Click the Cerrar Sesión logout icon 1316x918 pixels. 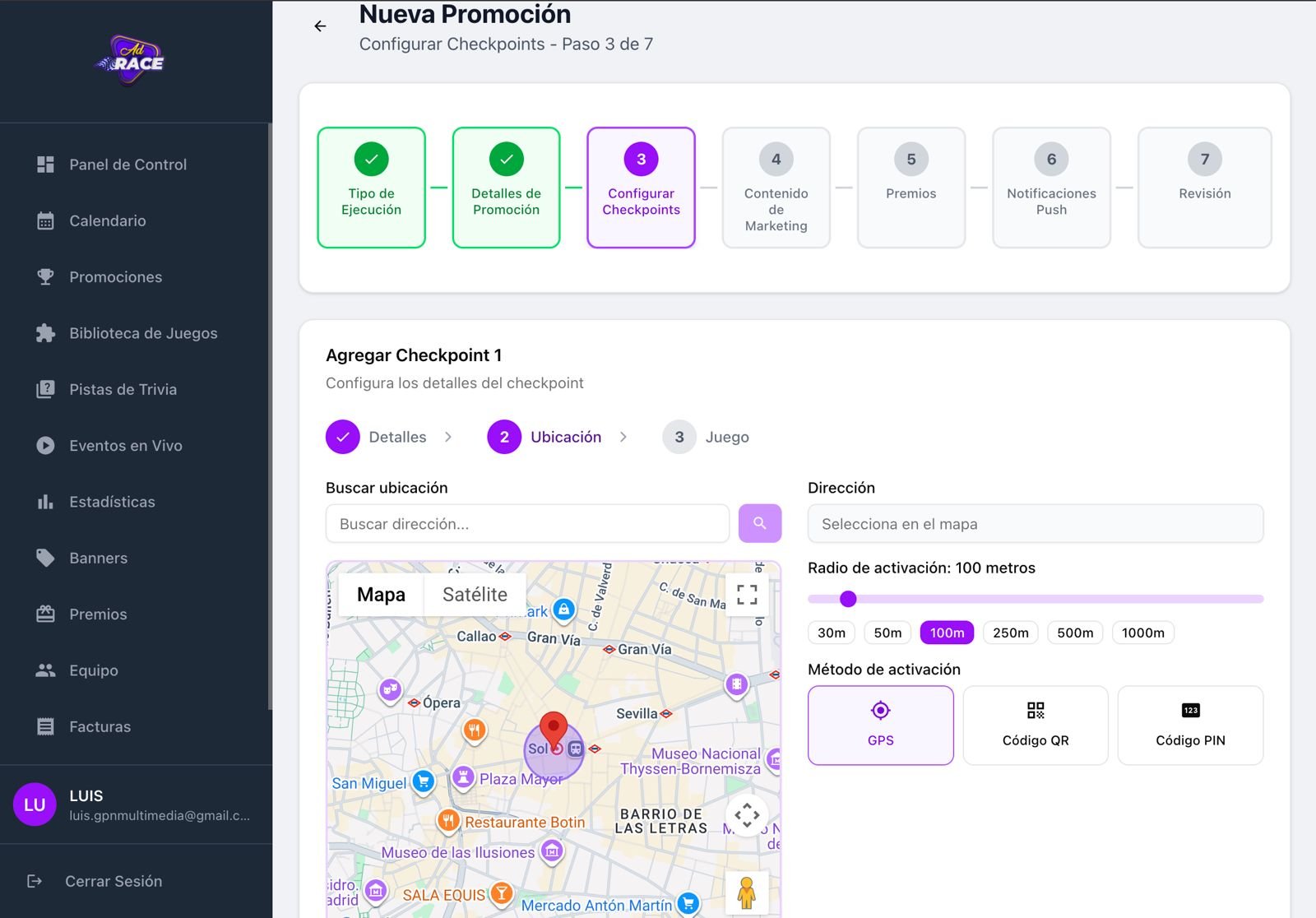pyautogui.click(x=35, y=881)
